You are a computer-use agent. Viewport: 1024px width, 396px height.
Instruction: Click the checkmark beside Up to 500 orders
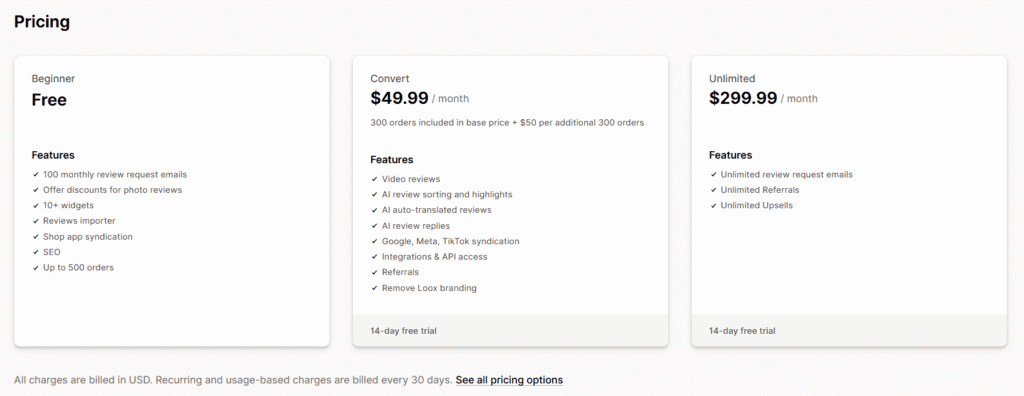click(35, 268)
